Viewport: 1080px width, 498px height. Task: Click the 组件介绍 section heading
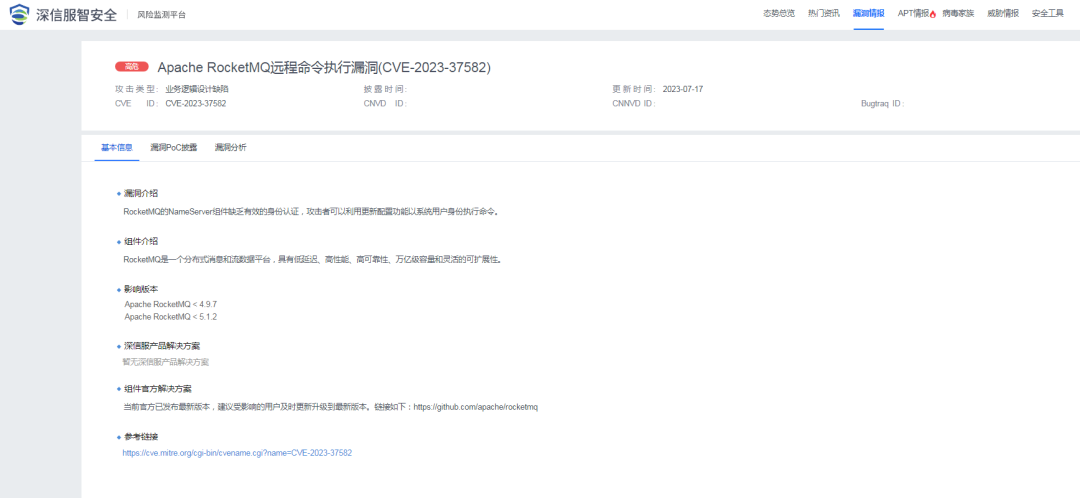141,241
